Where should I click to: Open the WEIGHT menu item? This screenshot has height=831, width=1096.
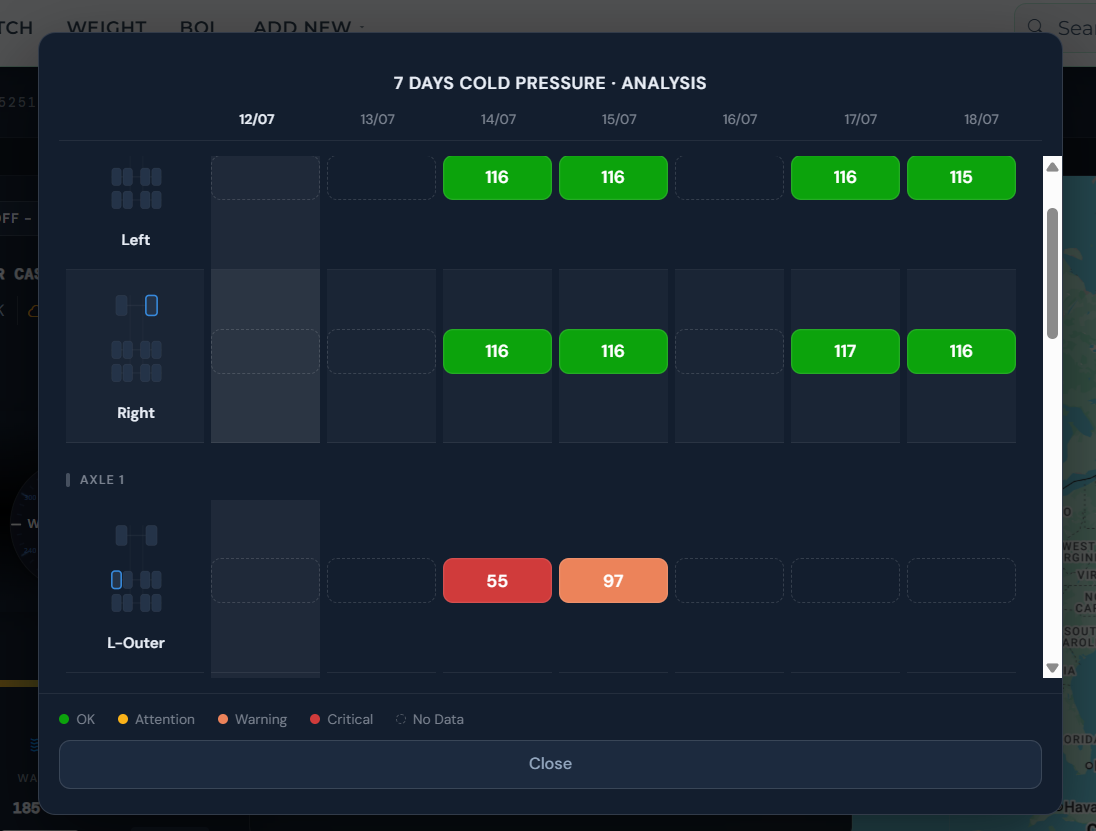tap(106, 27)
